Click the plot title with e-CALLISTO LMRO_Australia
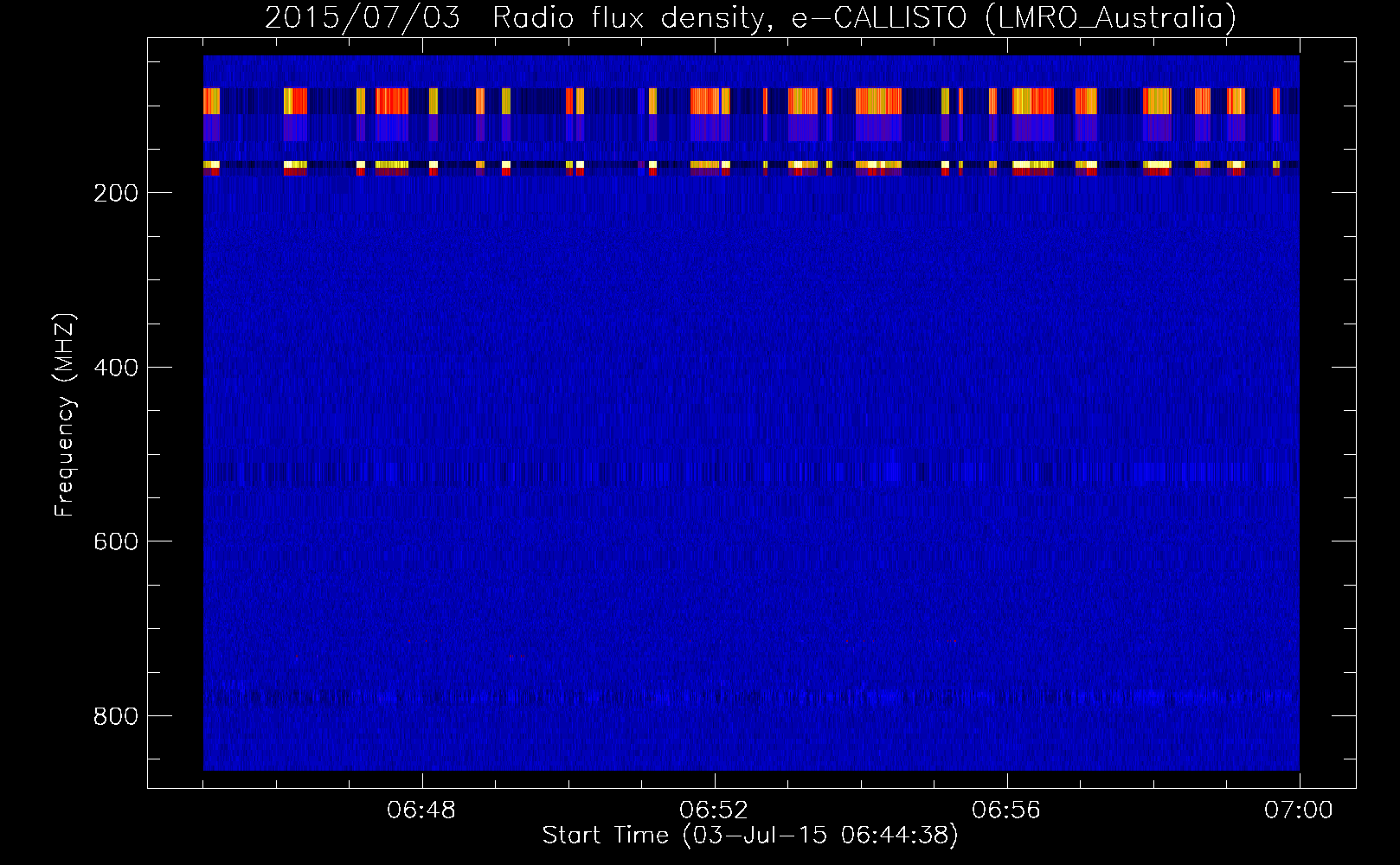This screenshot has height=865, width=1400. (x=750, y=17)
